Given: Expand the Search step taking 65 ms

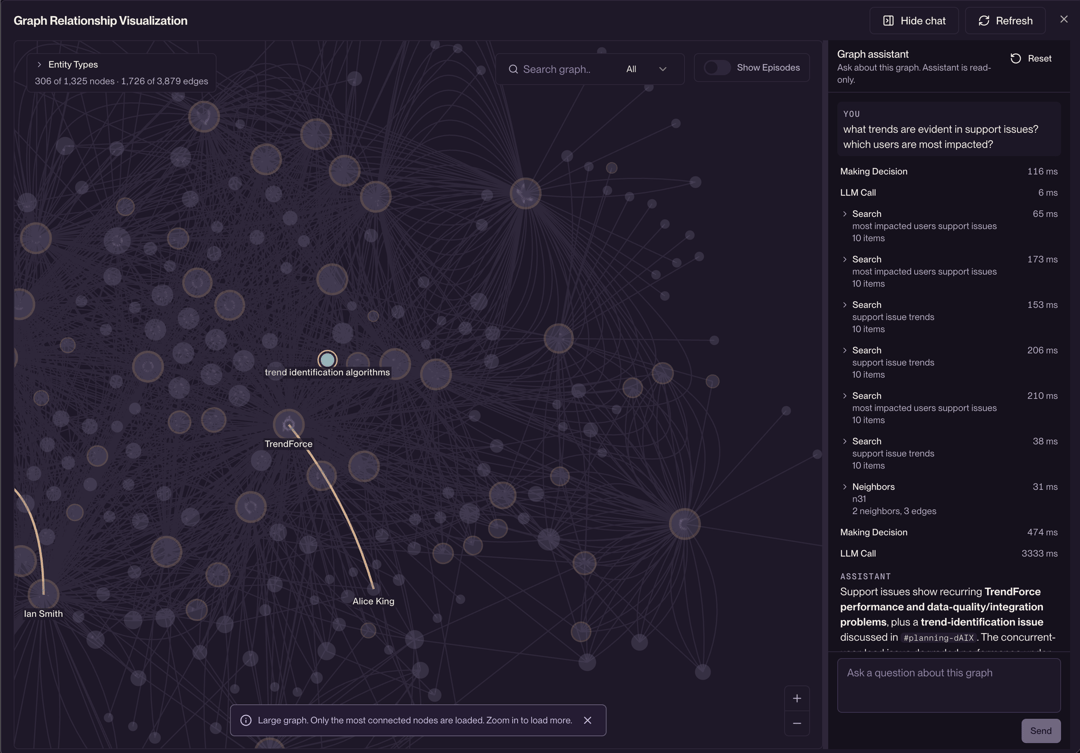Looking at the screenshot, I should pyautogui.click(x=845, y=214).
